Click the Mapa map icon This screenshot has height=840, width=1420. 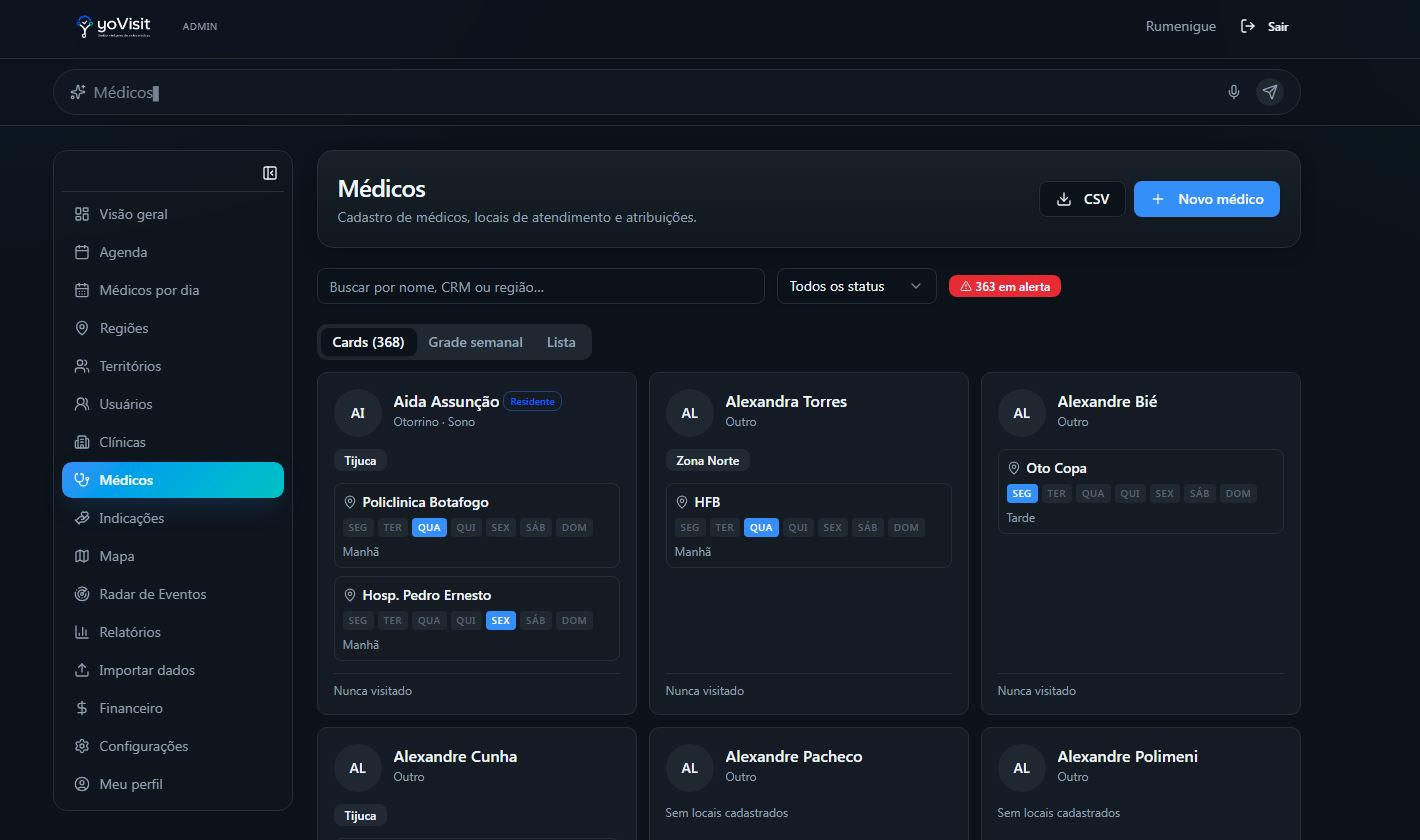pyautogui.click(x=82, y=556)
